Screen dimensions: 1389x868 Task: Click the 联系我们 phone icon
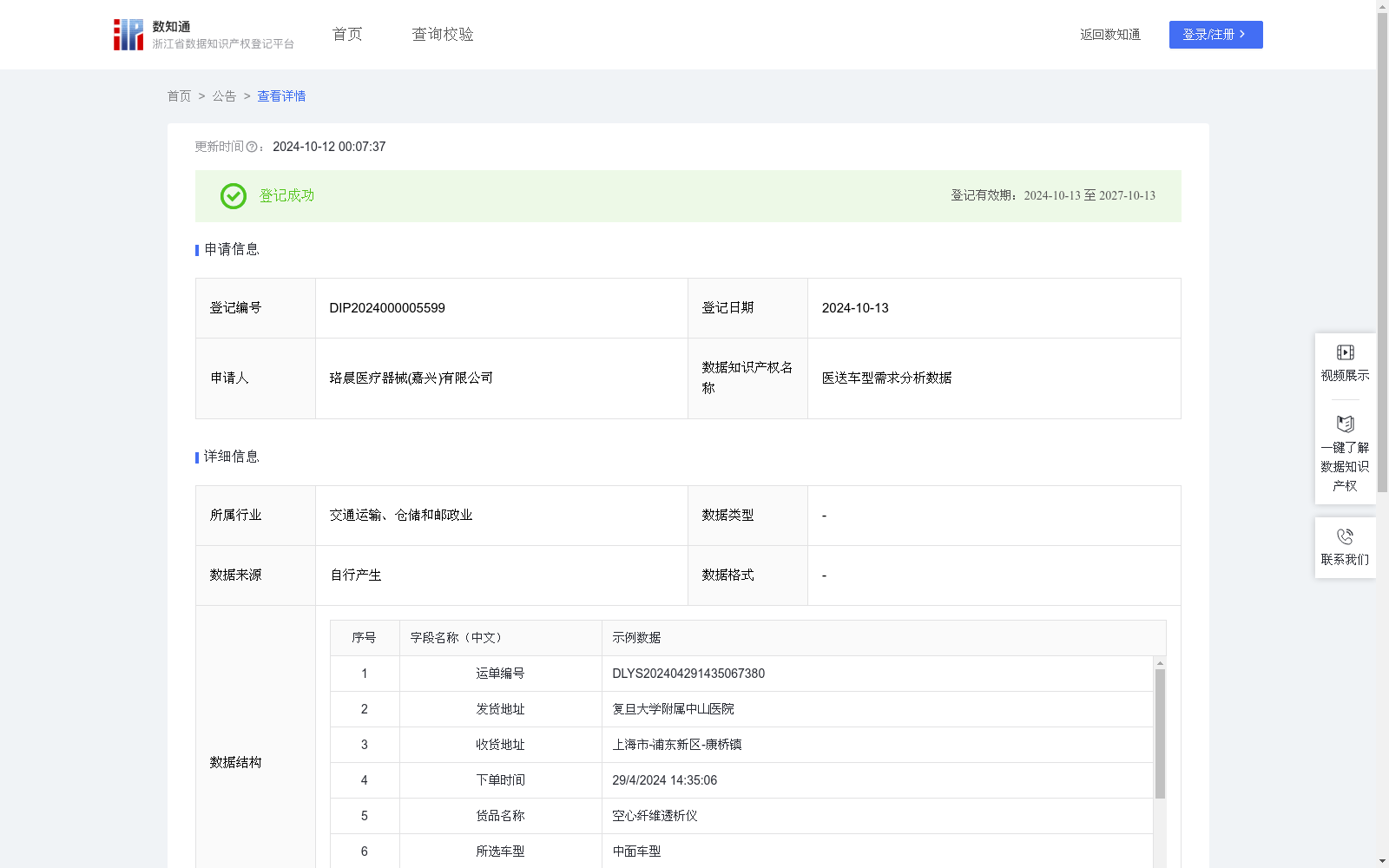pyautogui.click(x=1345, y=536)
